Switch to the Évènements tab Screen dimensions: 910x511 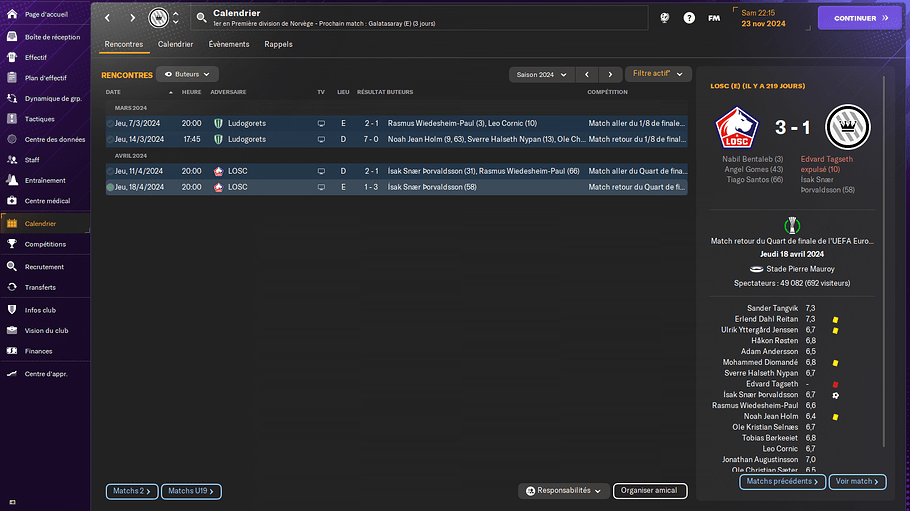click(x=229, y=44)
